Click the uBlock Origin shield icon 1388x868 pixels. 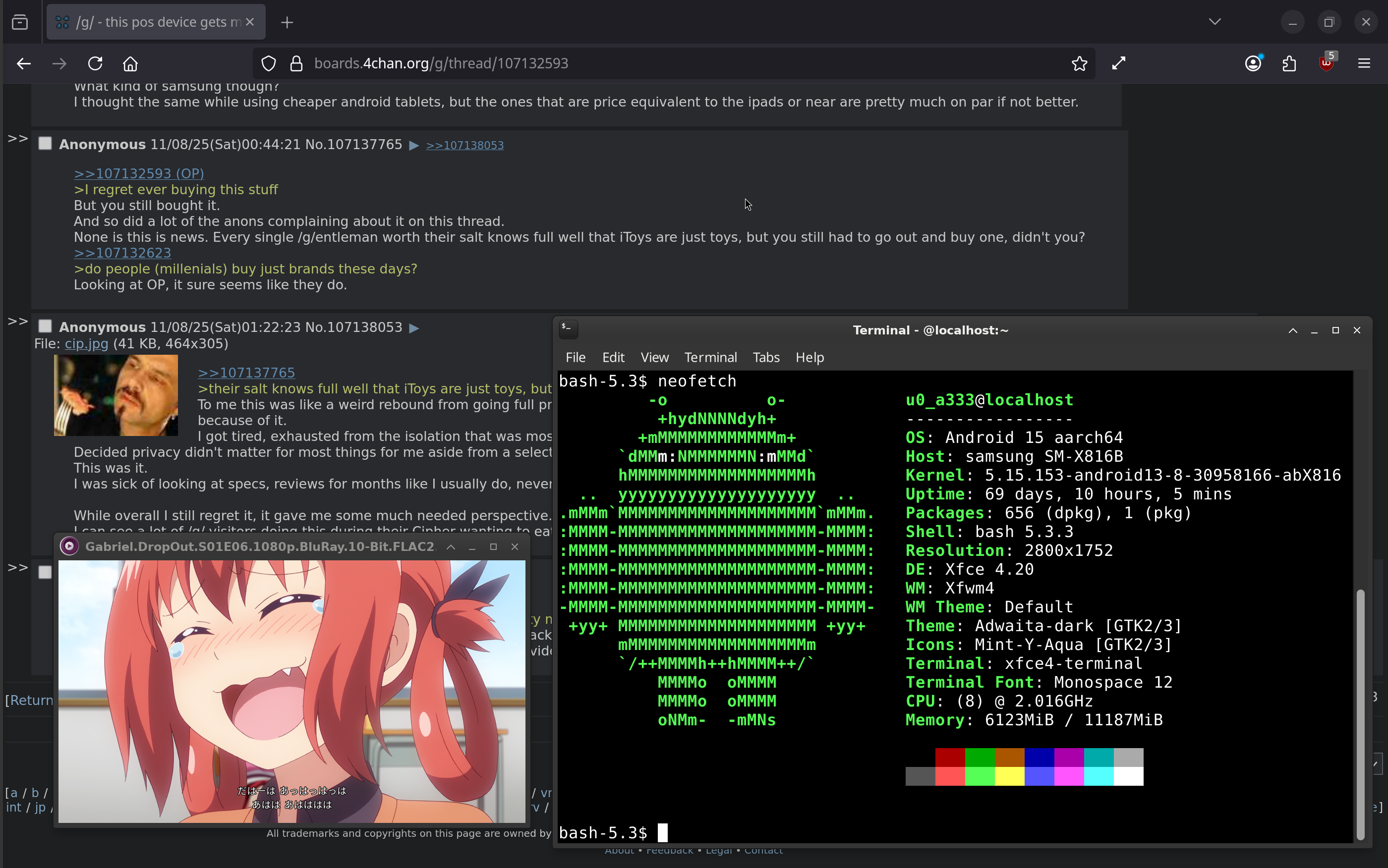point(1326,63)
